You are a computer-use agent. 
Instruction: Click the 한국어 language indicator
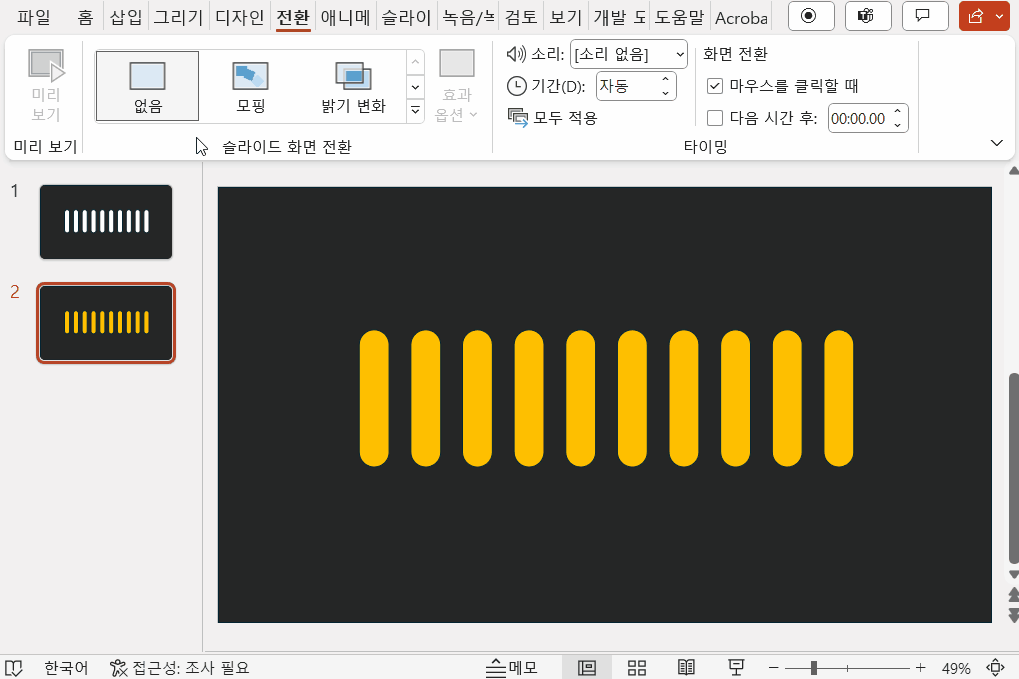pyautogui.click(x=66, y=667)
